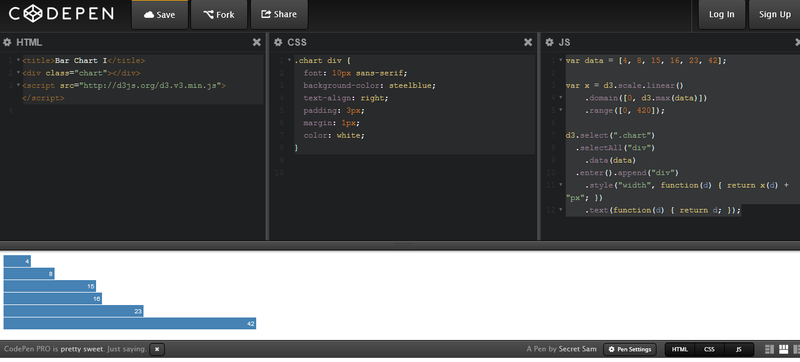This screenshot has height=362, width=800.
Task: Collapse JS line 5 fold arrow
Action: [x=561, y=110]
